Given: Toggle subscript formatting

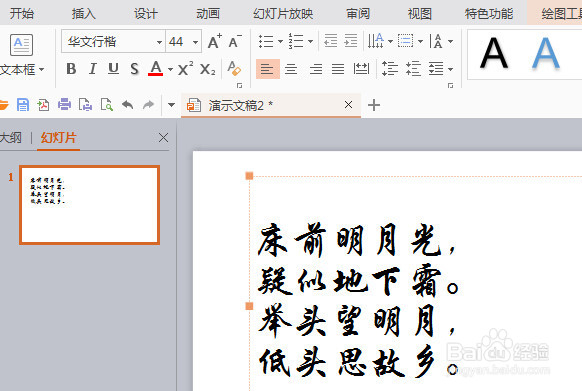Looking at the screenshot, I should pos(207,69).
